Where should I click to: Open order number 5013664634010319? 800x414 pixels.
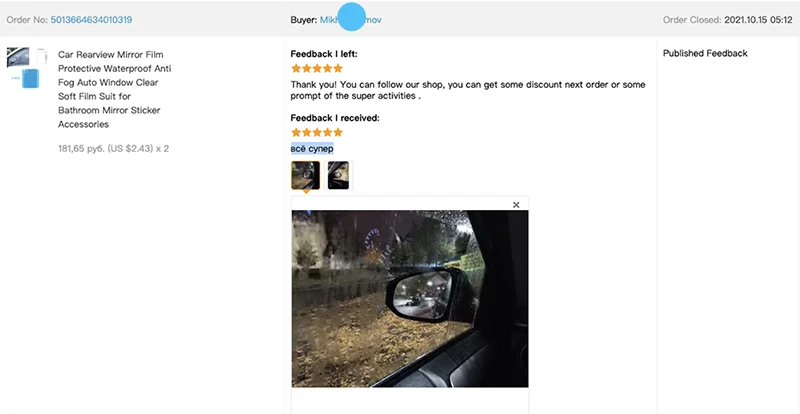coord(91,20)
